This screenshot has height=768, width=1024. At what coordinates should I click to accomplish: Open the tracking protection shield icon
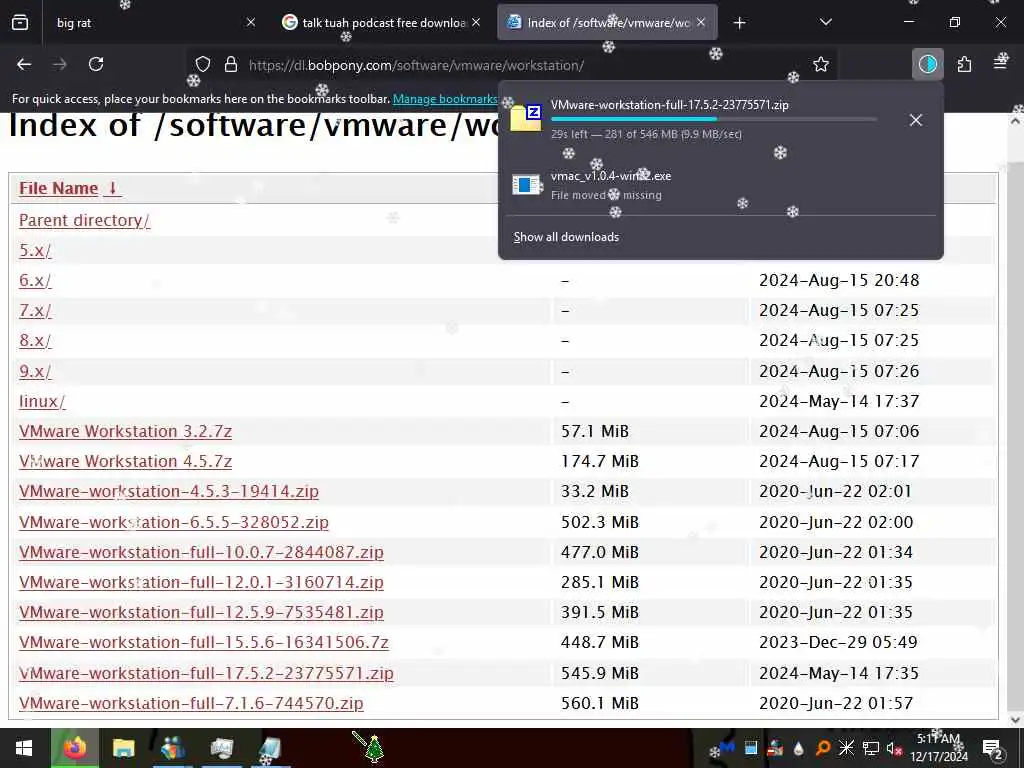coord(203,65)
